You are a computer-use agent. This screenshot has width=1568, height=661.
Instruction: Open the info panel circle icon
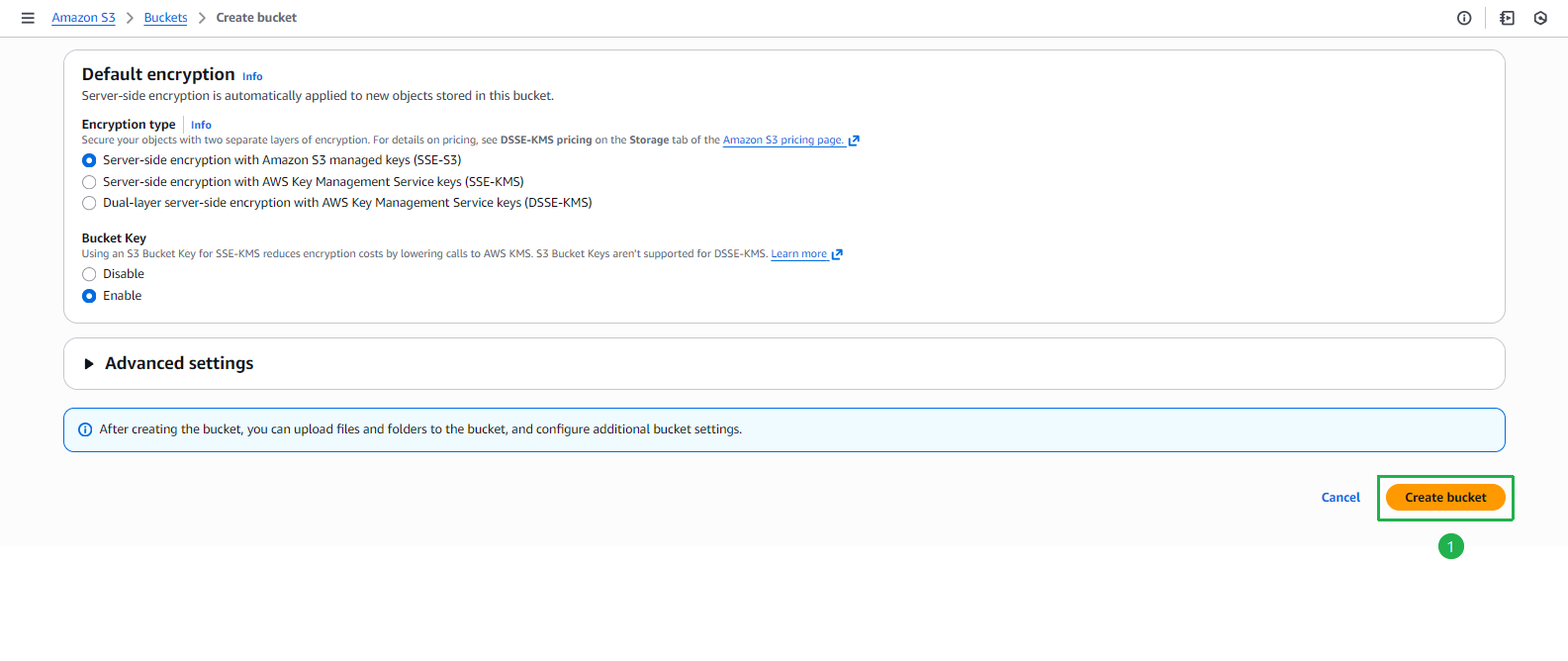click(x=1464, y=18)
